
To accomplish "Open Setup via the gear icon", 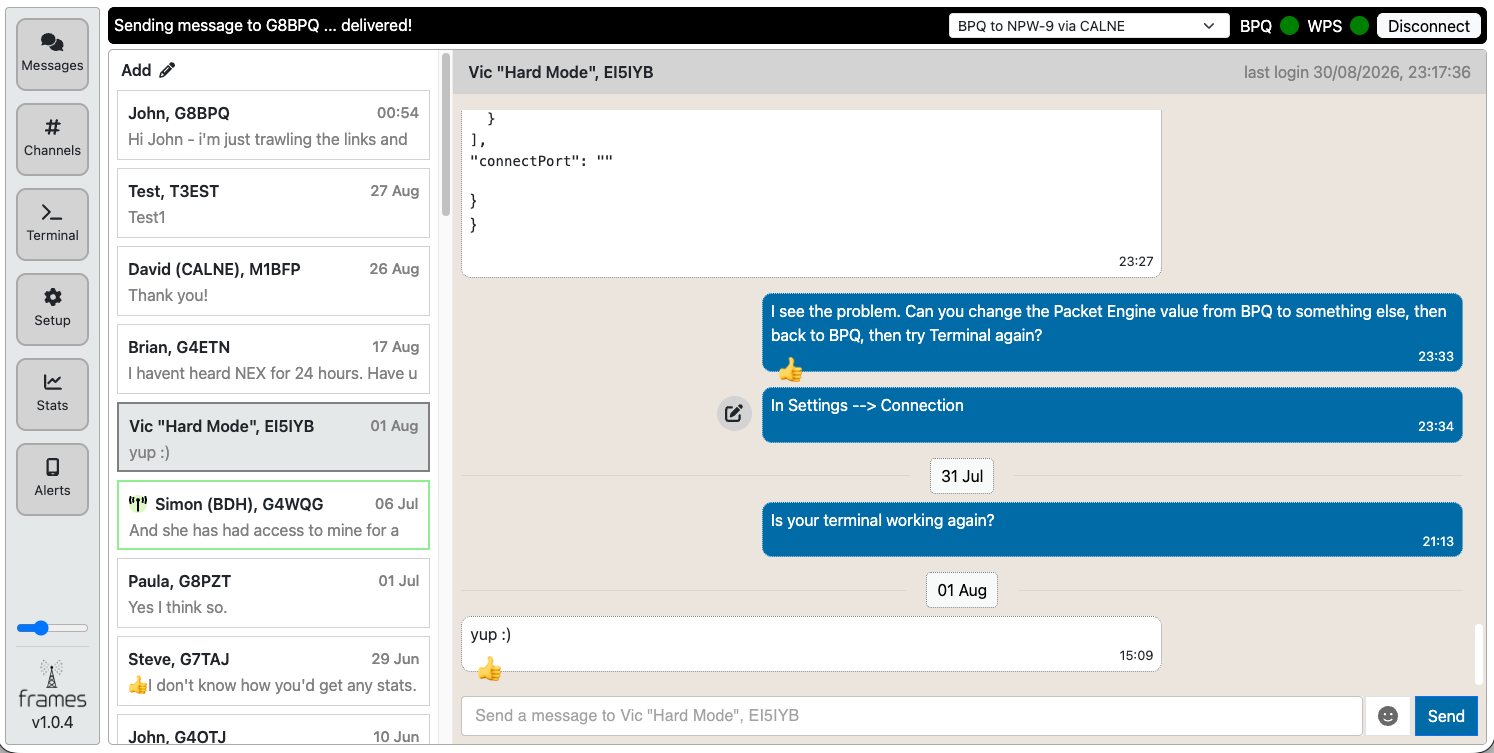I will (x=53, y=309).
